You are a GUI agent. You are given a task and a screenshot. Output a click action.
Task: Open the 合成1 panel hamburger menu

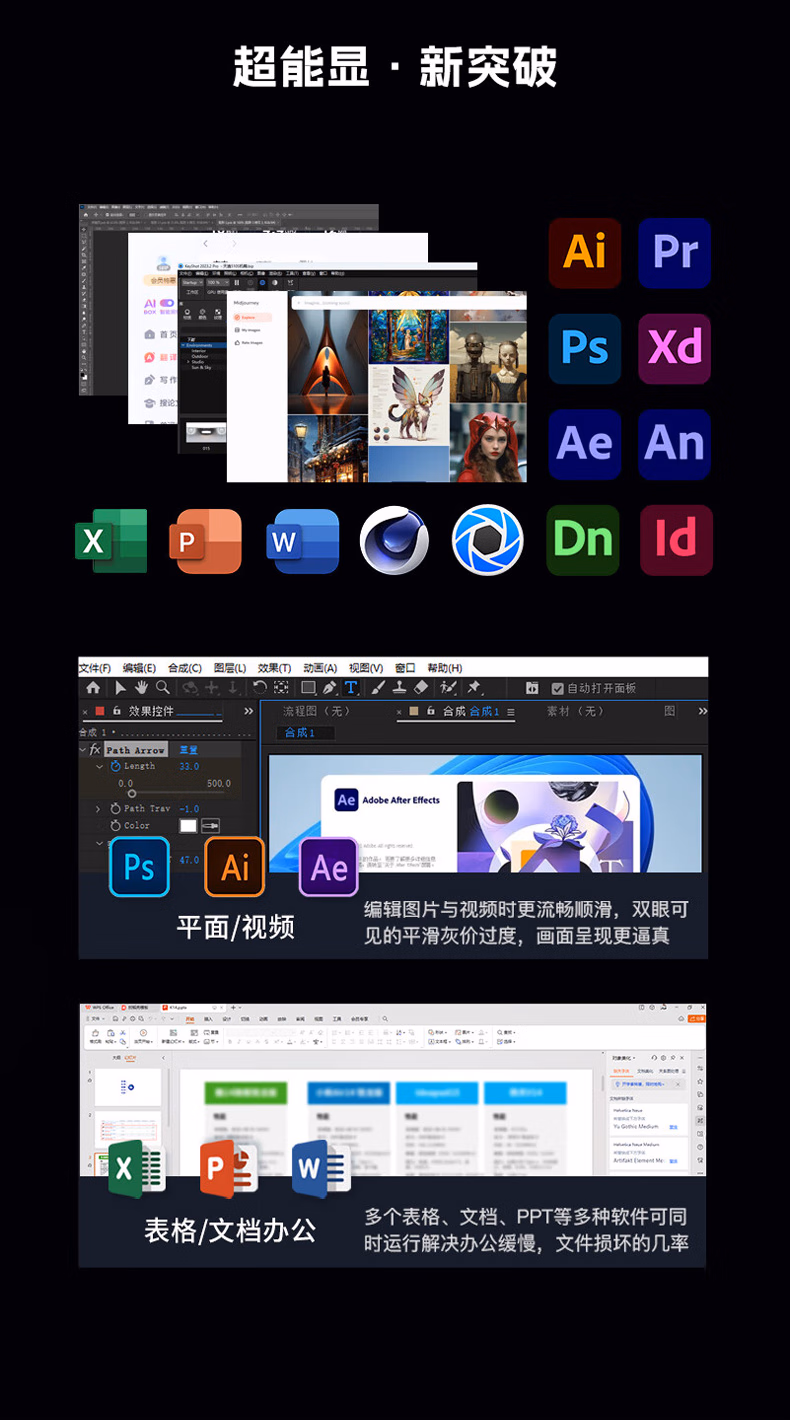(511, 712)
